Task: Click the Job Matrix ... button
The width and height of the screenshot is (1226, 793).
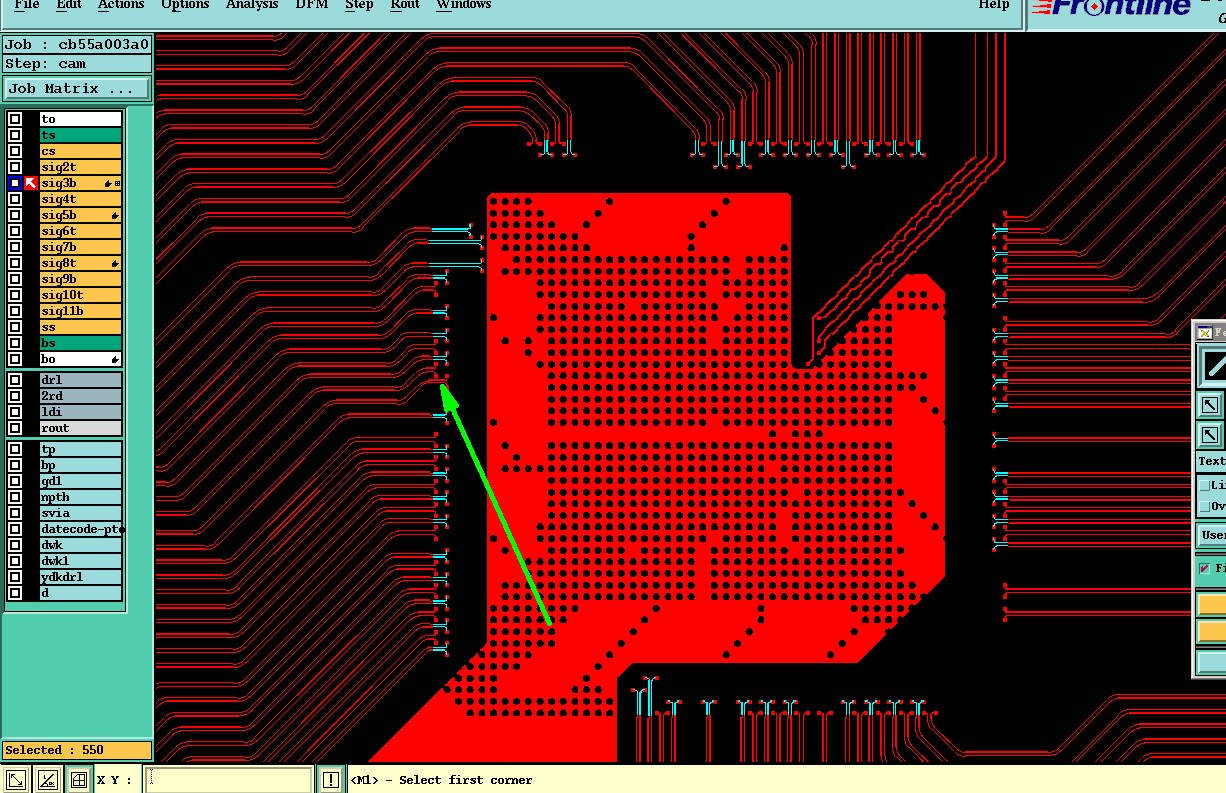Action: [77, 89]
